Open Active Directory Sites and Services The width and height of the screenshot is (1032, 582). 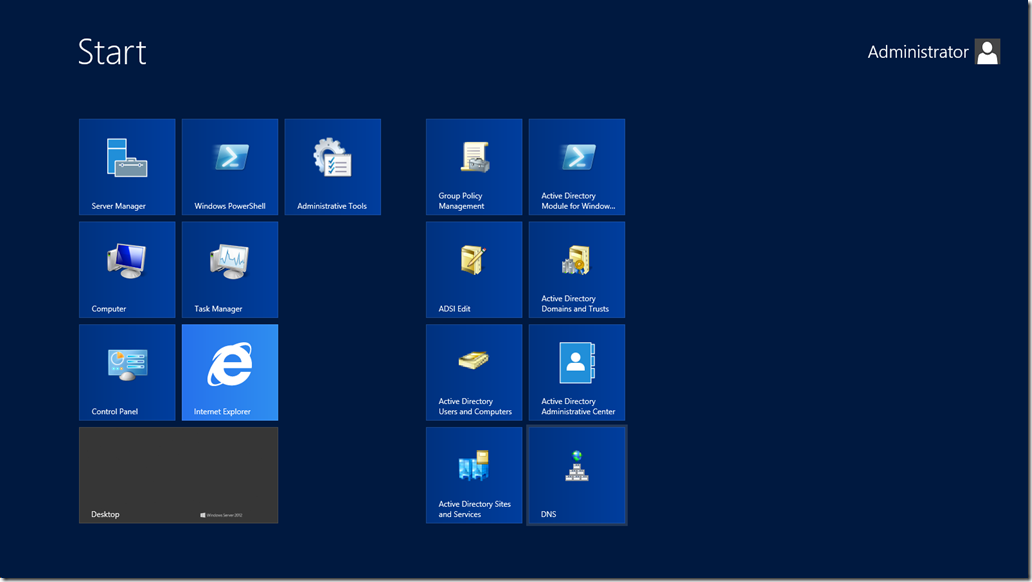tap(474, 475)
